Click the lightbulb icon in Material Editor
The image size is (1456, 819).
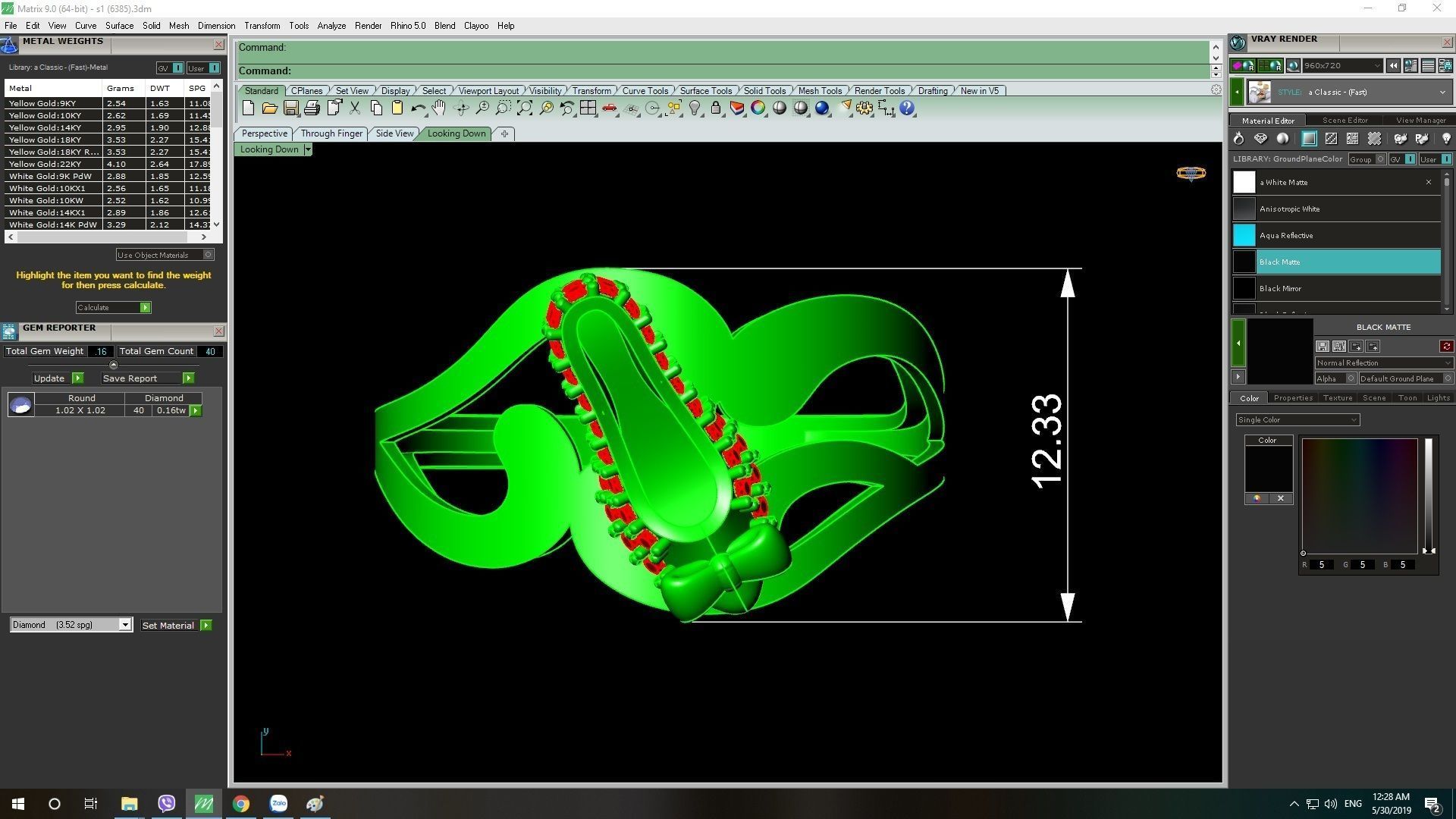click(x=1446, y=139)
